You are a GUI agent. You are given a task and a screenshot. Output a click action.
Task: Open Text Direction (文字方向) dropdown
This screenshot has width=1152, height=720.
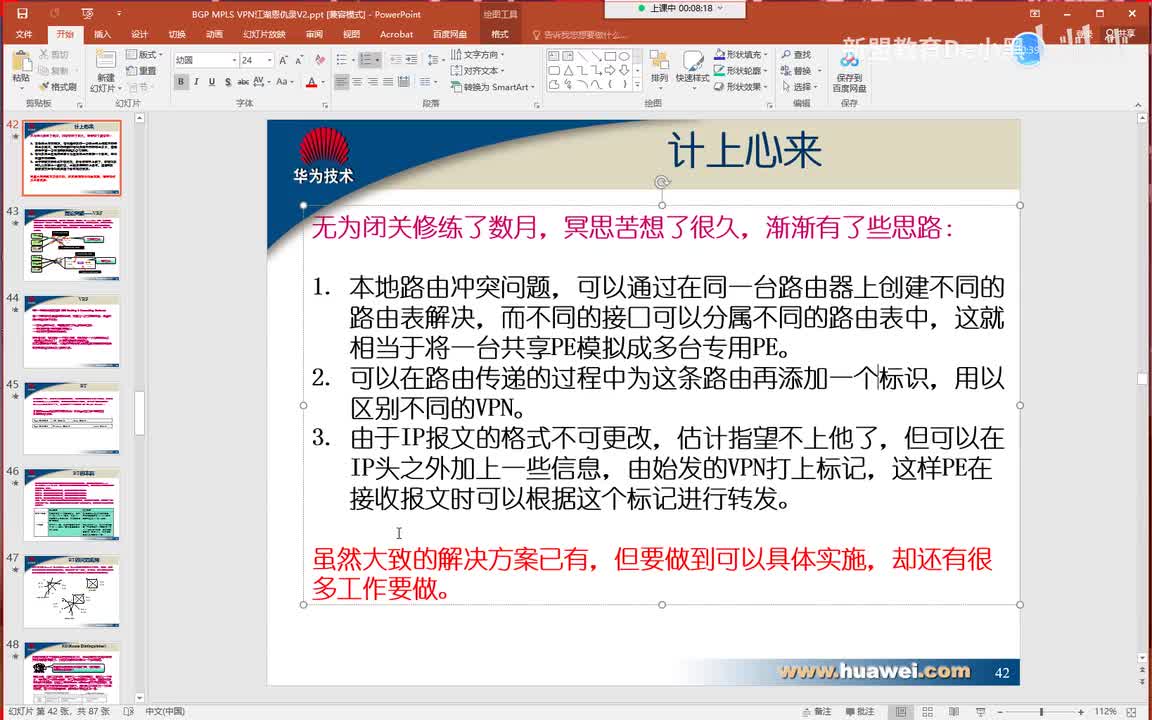pyautogui.click(x=478, y=54)
